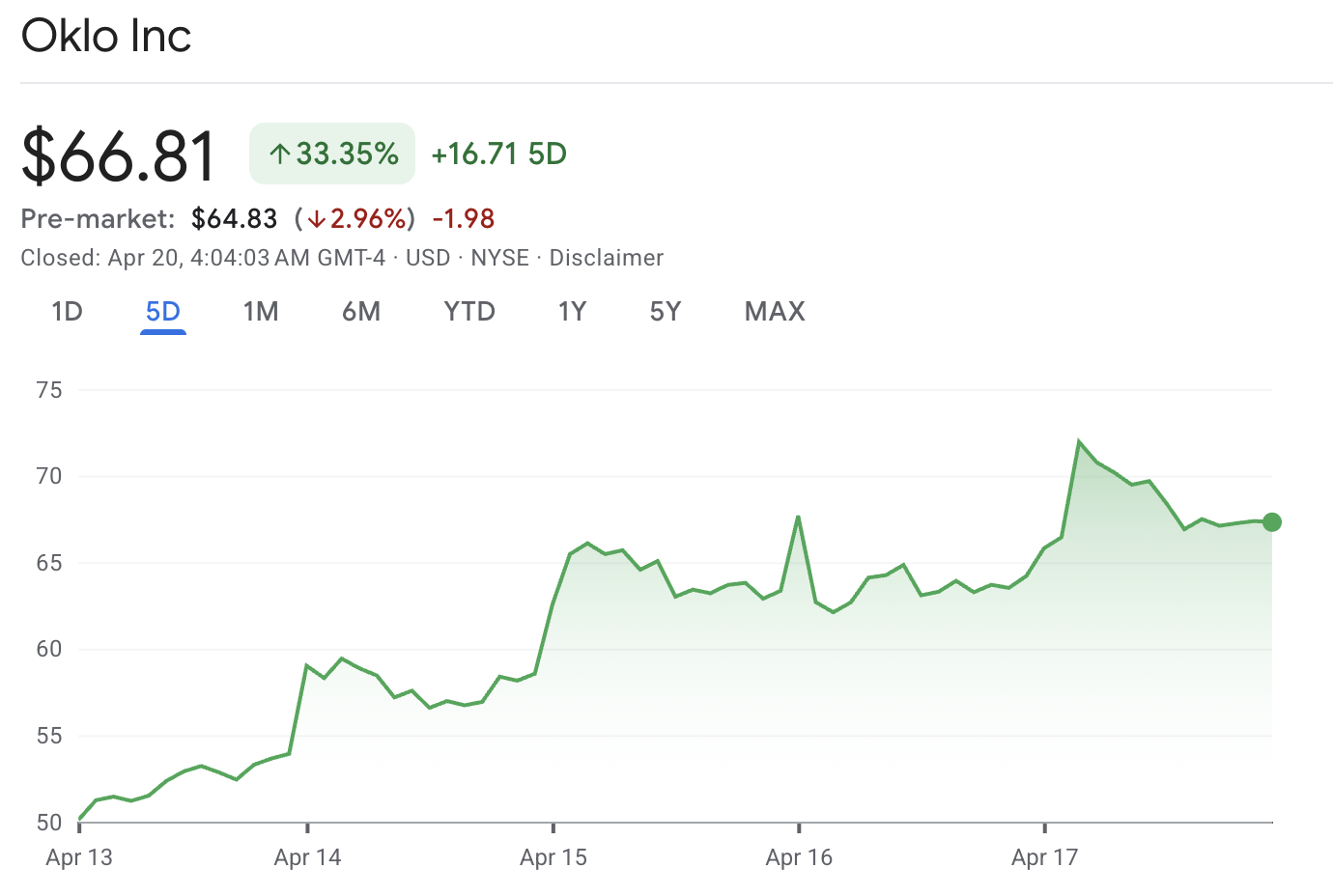Click the Oklo Inc title

click(x=106, y=37)
